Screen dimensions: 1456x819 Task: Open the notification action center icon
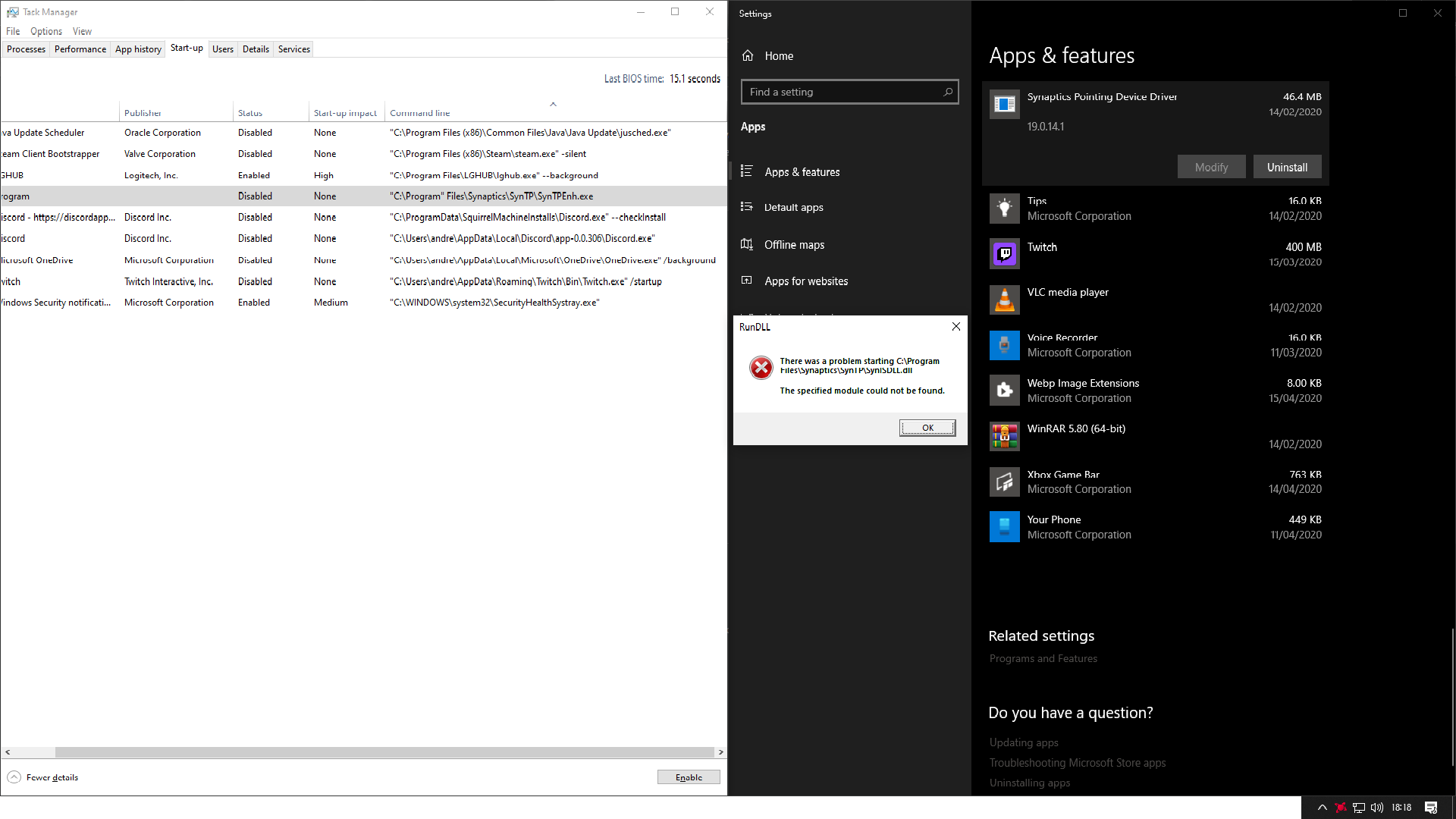click(x=1431, y=808)
